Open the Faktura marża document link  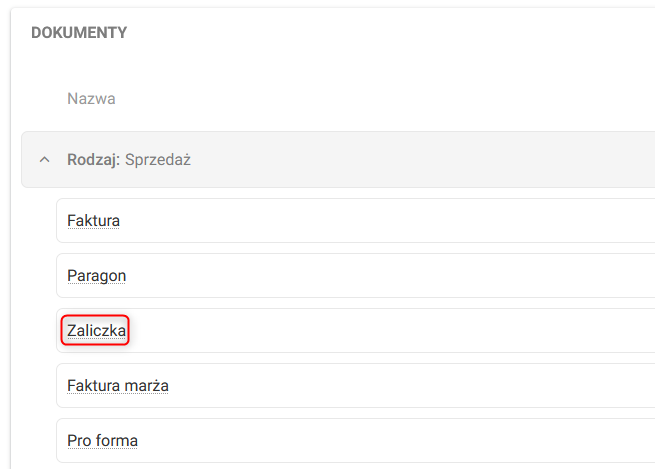click(117, 385)
